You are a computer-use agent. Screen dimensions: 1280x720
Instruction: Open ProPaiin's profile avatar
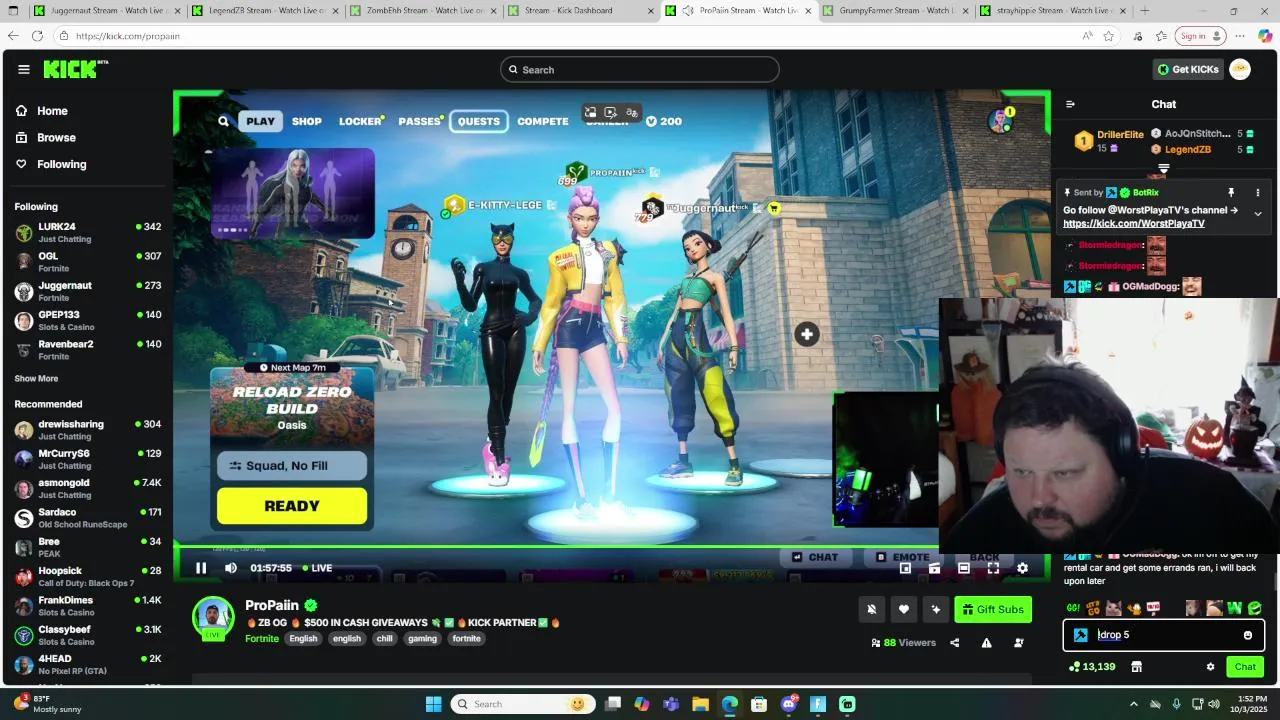tap(213, 618)
